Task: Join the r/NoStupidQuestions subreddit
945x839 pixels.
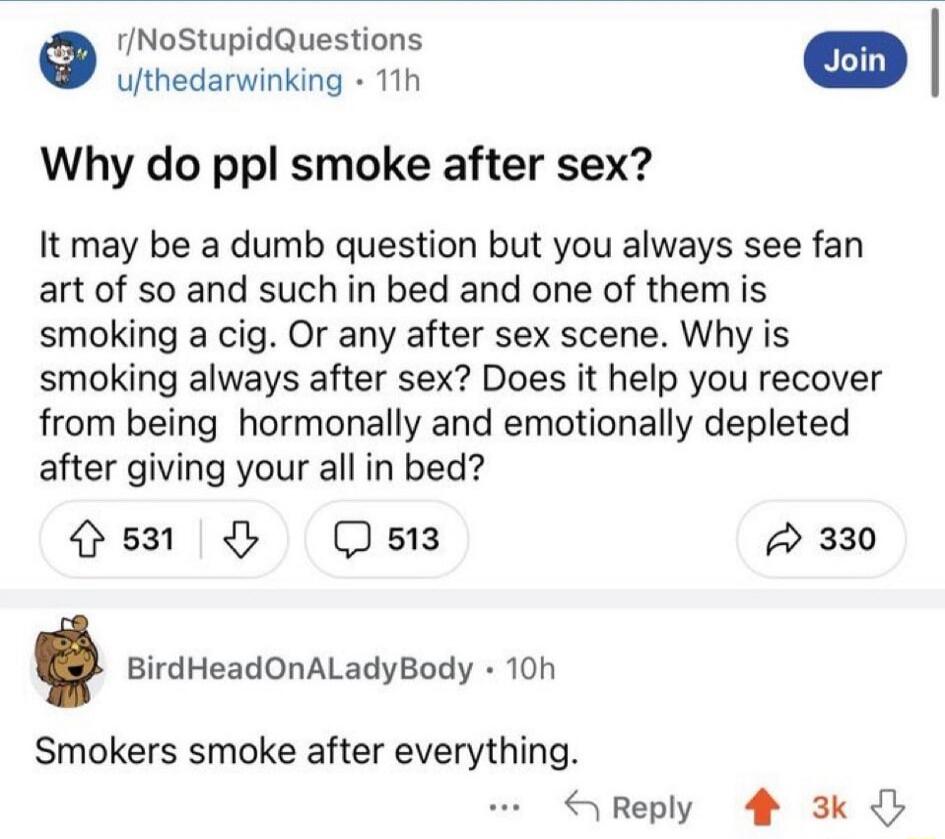Action: click(x=855, y=60)
